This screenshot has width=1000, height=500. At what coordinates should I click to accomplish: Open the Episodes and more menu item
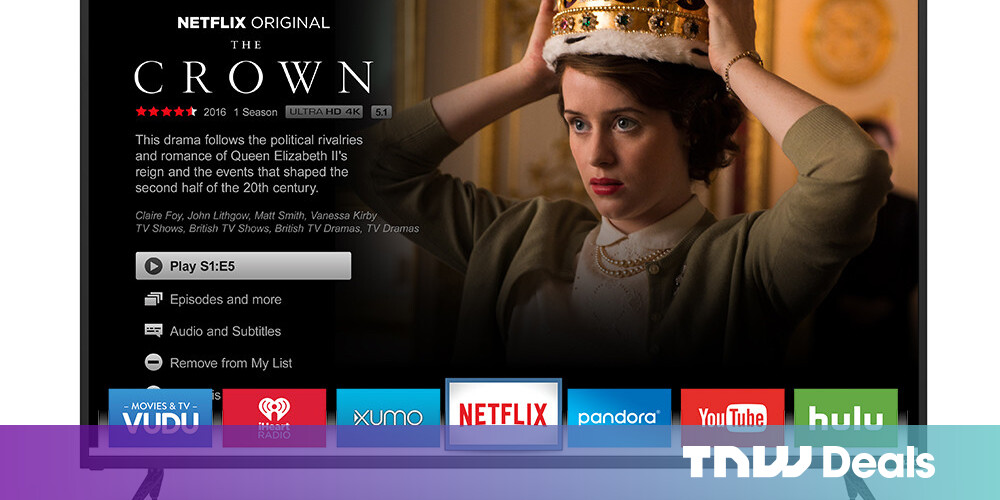(x=225, y=299)
